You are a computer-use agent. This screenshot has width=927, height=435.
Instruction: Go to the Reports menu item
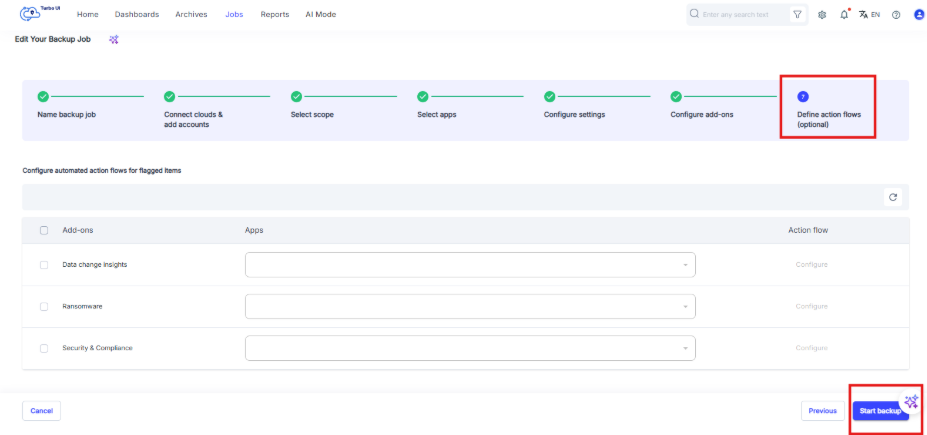tap(275, 15)
